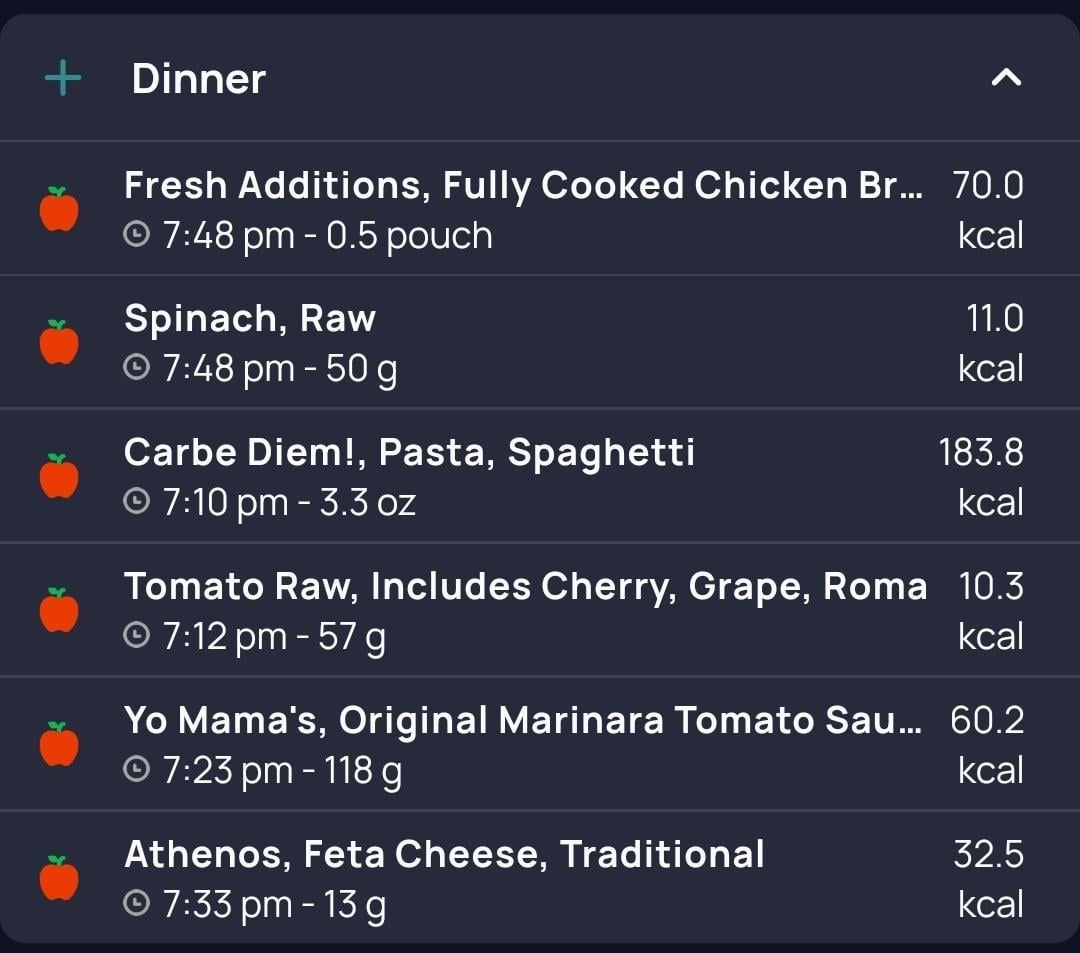Screen dimensions: 1080x953
Task: Tap apple icon beside Carbe Diem spaghetti
Action: (59, 476)
